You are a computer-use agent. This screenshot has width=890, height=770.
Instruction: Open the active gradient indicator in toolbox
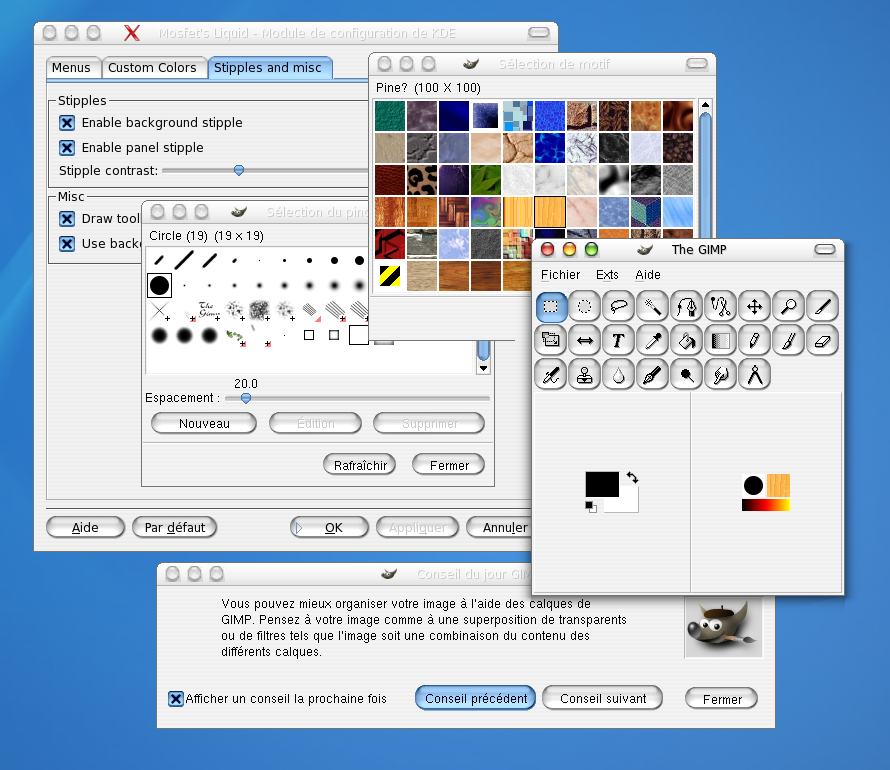[x=766, y=505]
